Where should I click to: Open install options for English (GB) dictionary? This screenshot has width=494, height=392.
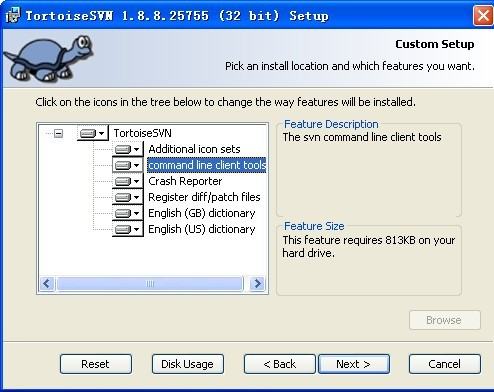[128, 213]
